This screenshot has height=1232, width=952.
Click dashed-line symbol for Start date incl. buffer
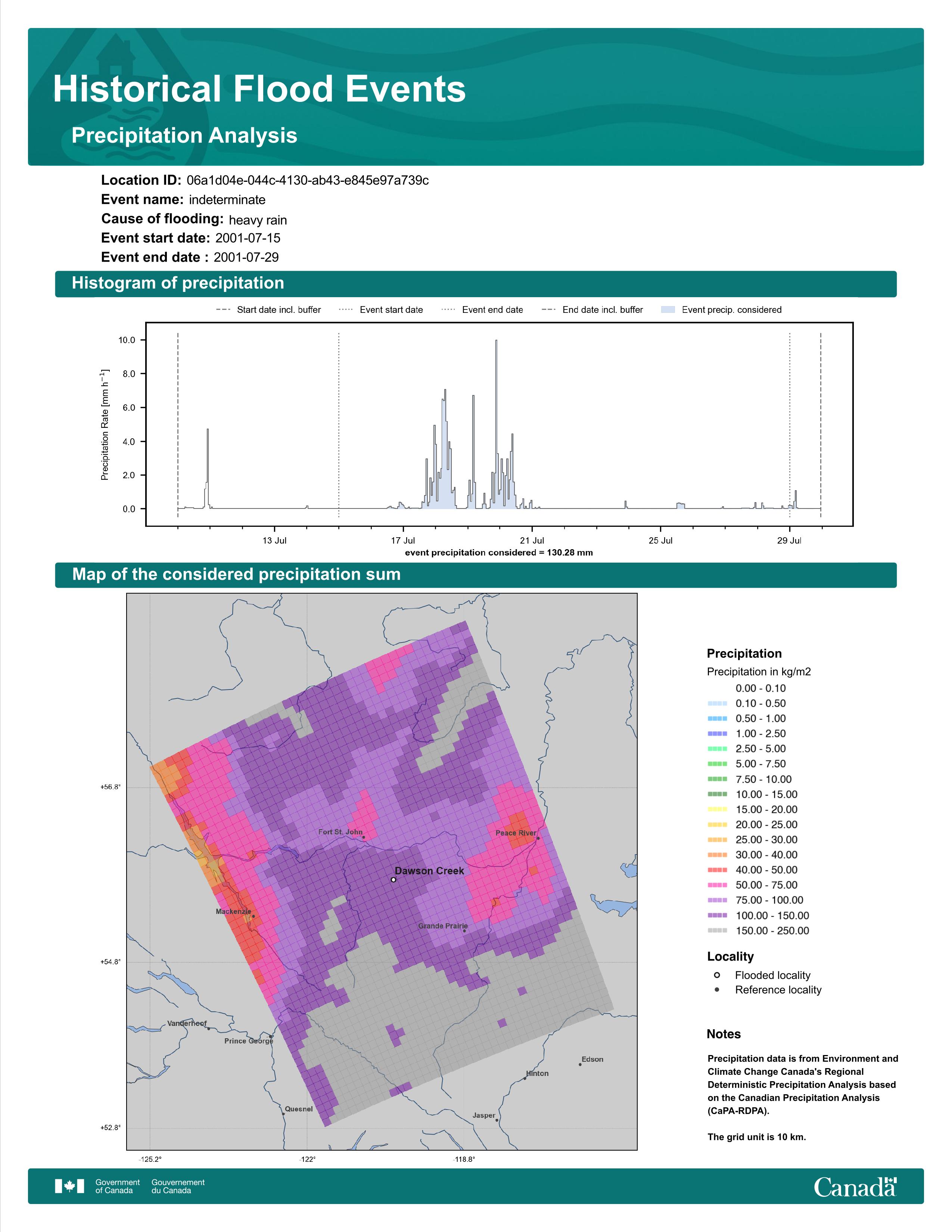click(x=223, y=310)
